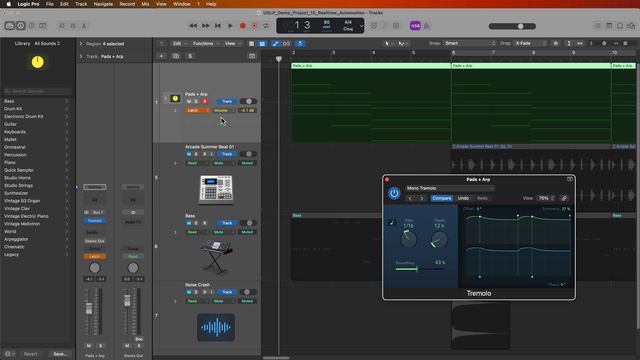Viewport: 640px width, 360px height.
Task: Mute the Arcade Summer Beat 01 track
Action: click(x=189, y=154)
